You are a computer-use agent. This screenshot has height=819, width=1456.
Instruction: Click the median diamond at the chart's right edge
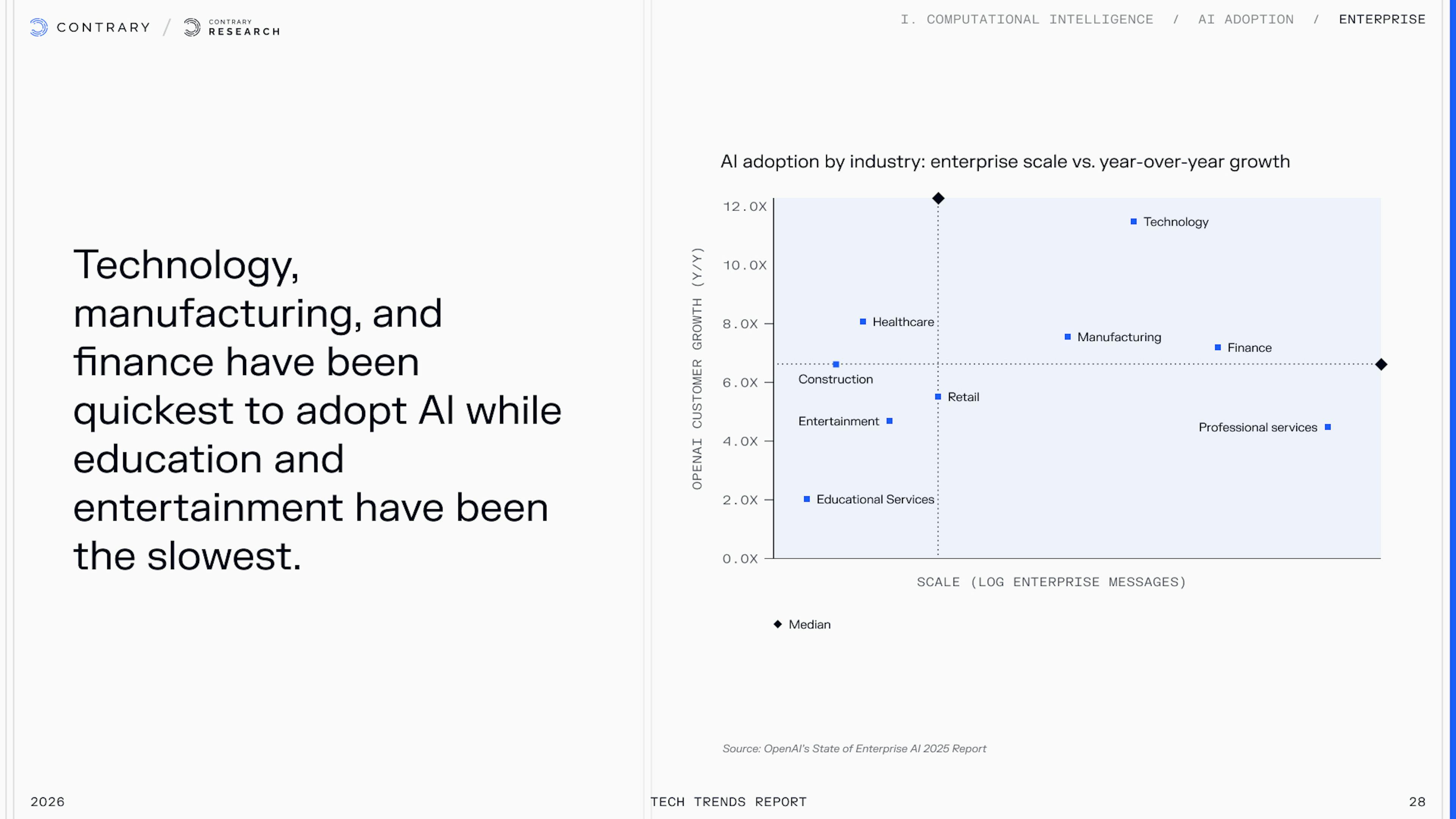tap(1381, 364)
